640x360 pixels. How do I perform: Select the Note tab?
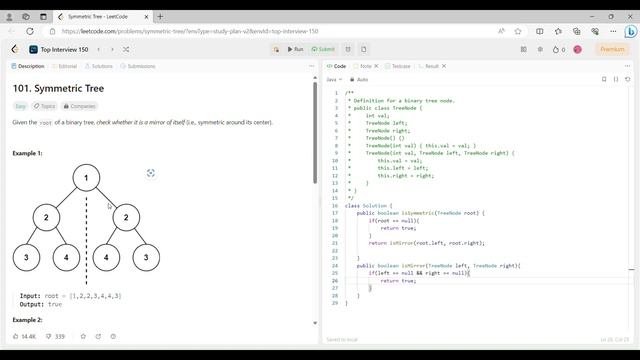point(362,66)
